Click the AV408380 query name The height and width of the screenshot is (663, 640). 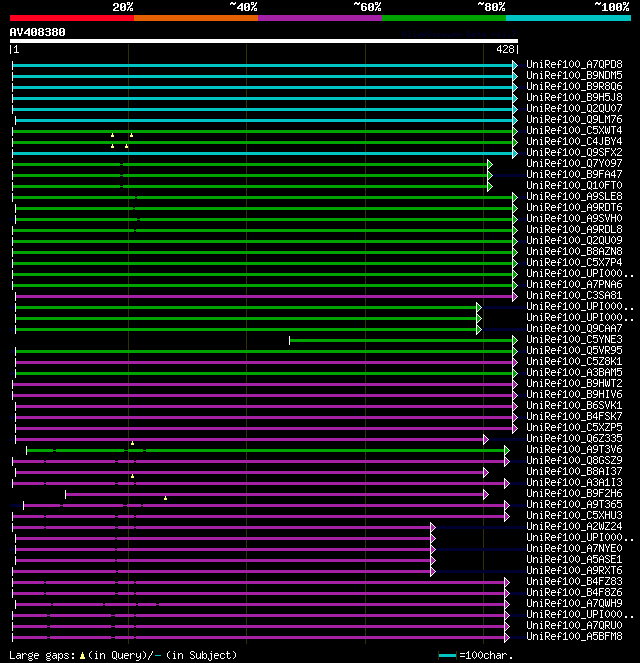pyautogui.click(x=37, y=32)
